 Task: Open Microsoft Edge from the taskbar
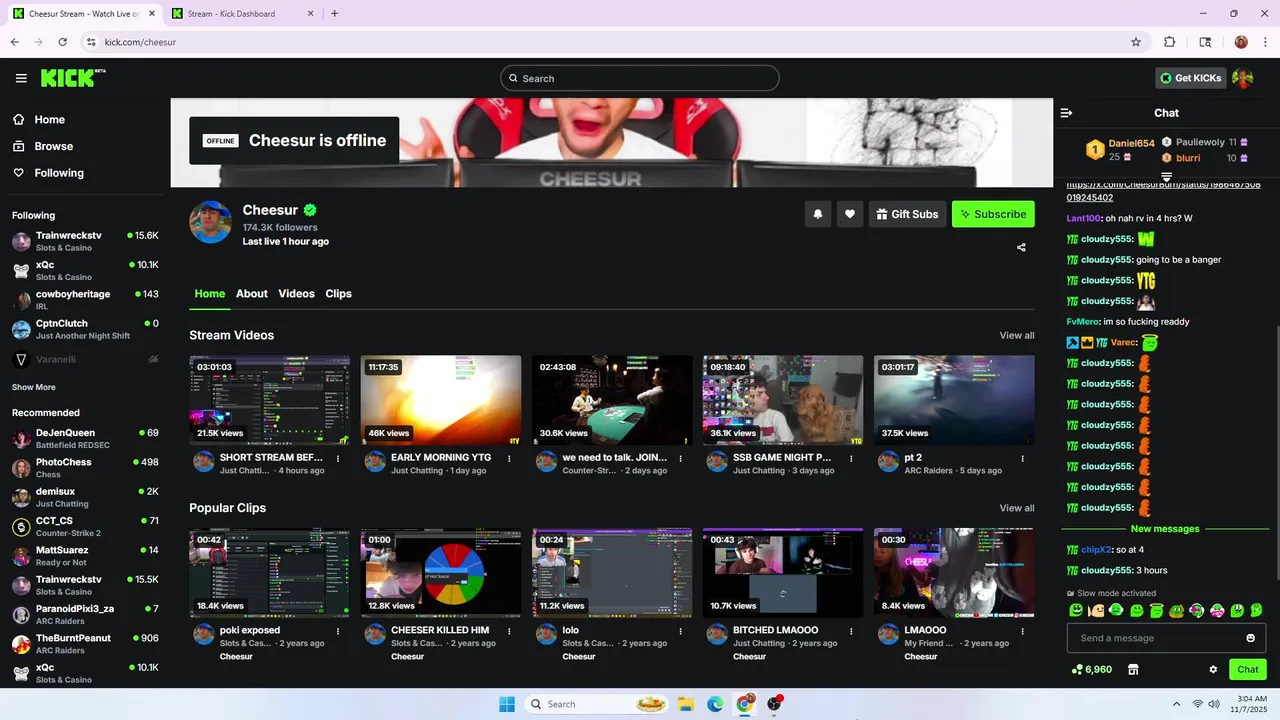715,704
